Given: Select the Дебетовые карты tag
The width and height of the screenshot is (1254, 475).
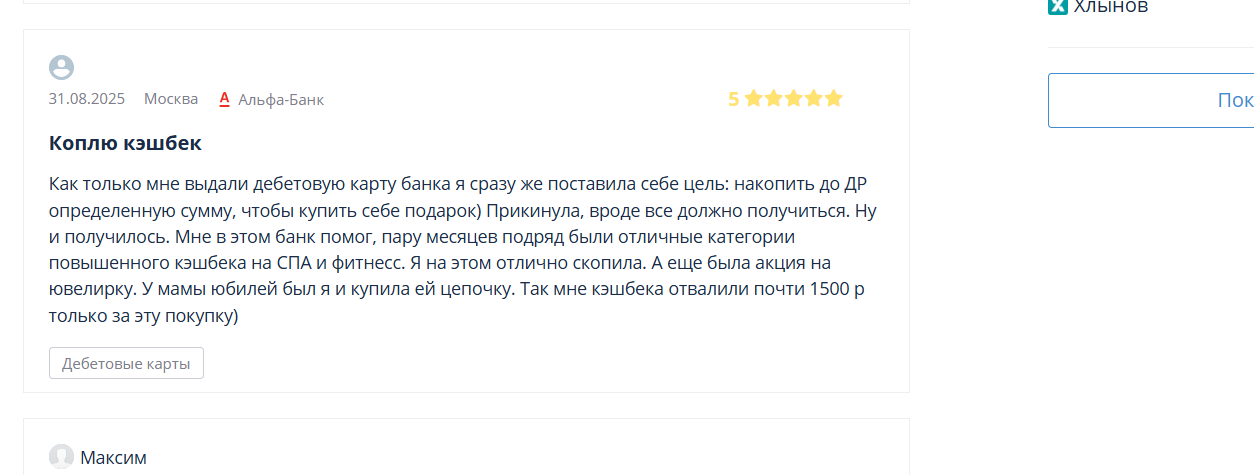Looking at the screenshot, I should click(x=126, y=363).
